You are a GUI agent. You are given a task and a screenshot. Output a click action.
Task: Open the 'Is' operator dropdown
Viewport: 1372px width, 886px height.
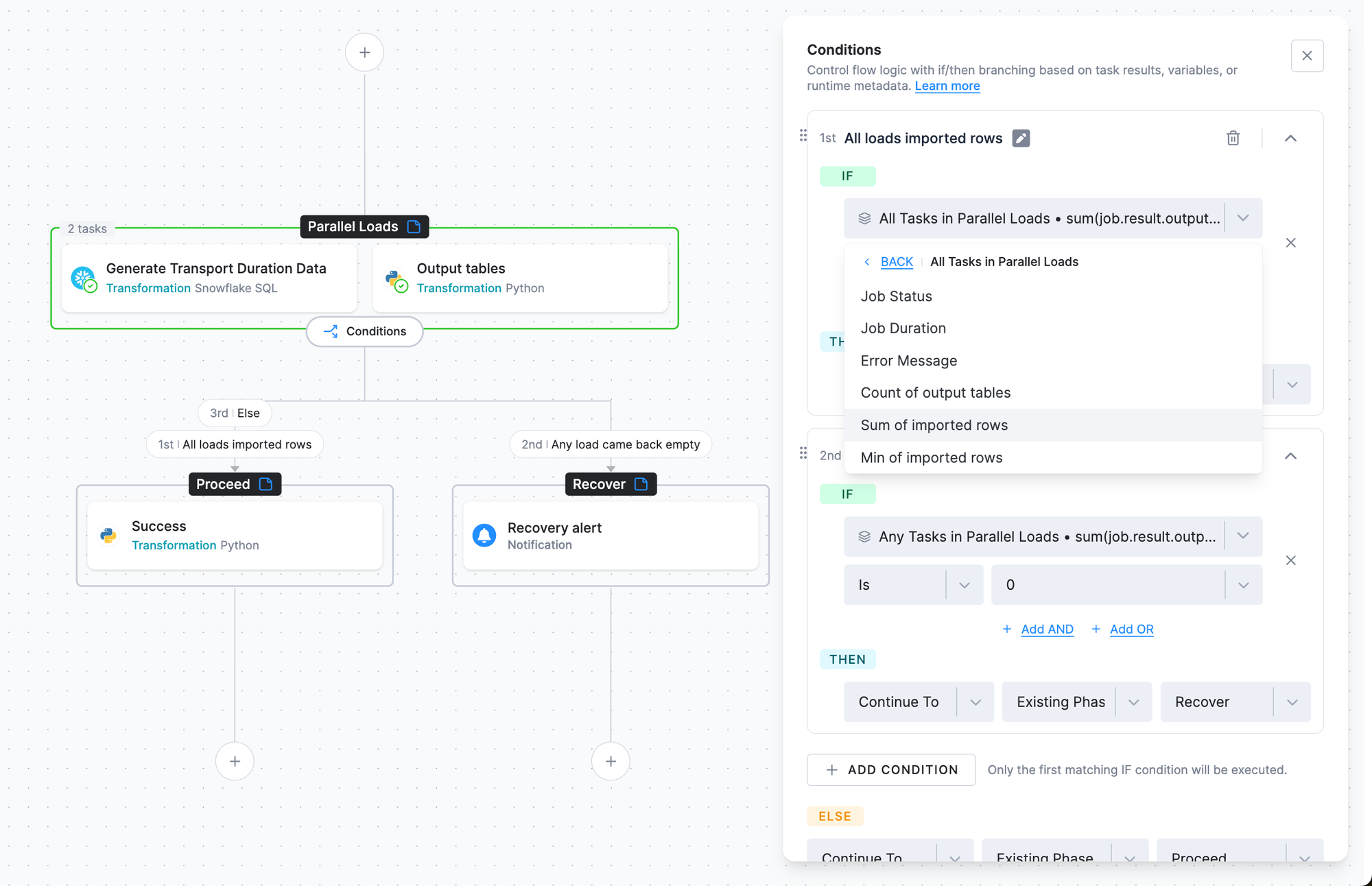pos(913,585)
